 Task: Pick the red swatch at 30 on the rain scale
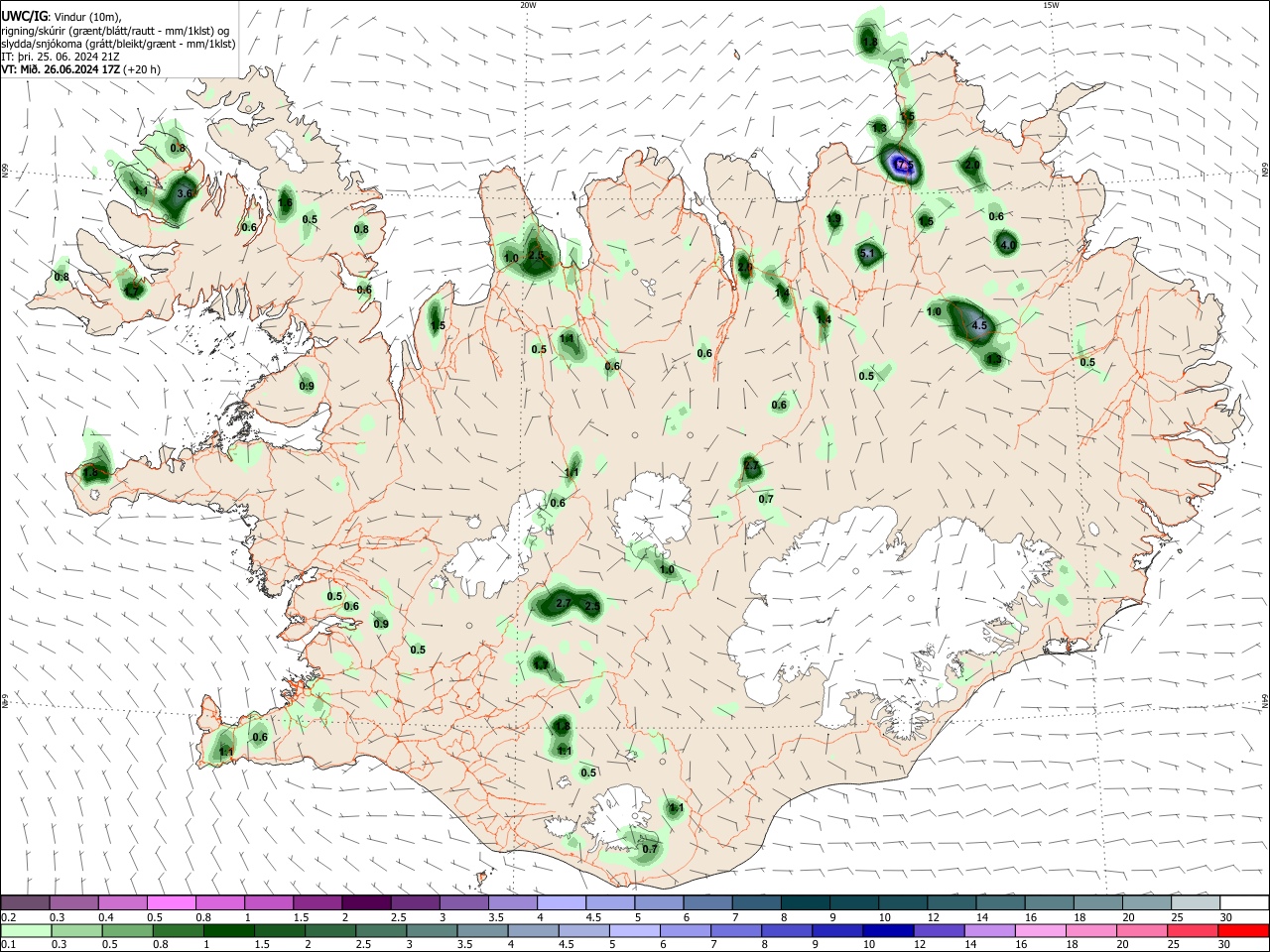pos(1244,930)
